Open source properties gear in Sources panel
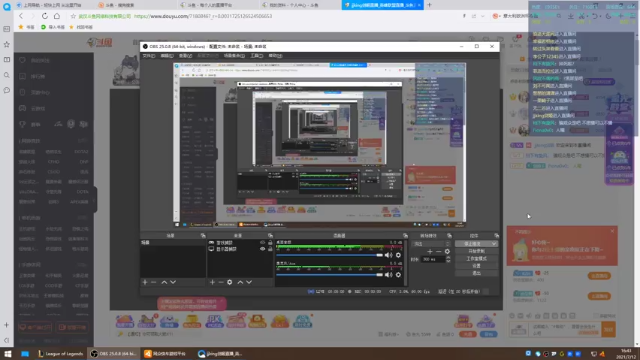 click(230, 282)
